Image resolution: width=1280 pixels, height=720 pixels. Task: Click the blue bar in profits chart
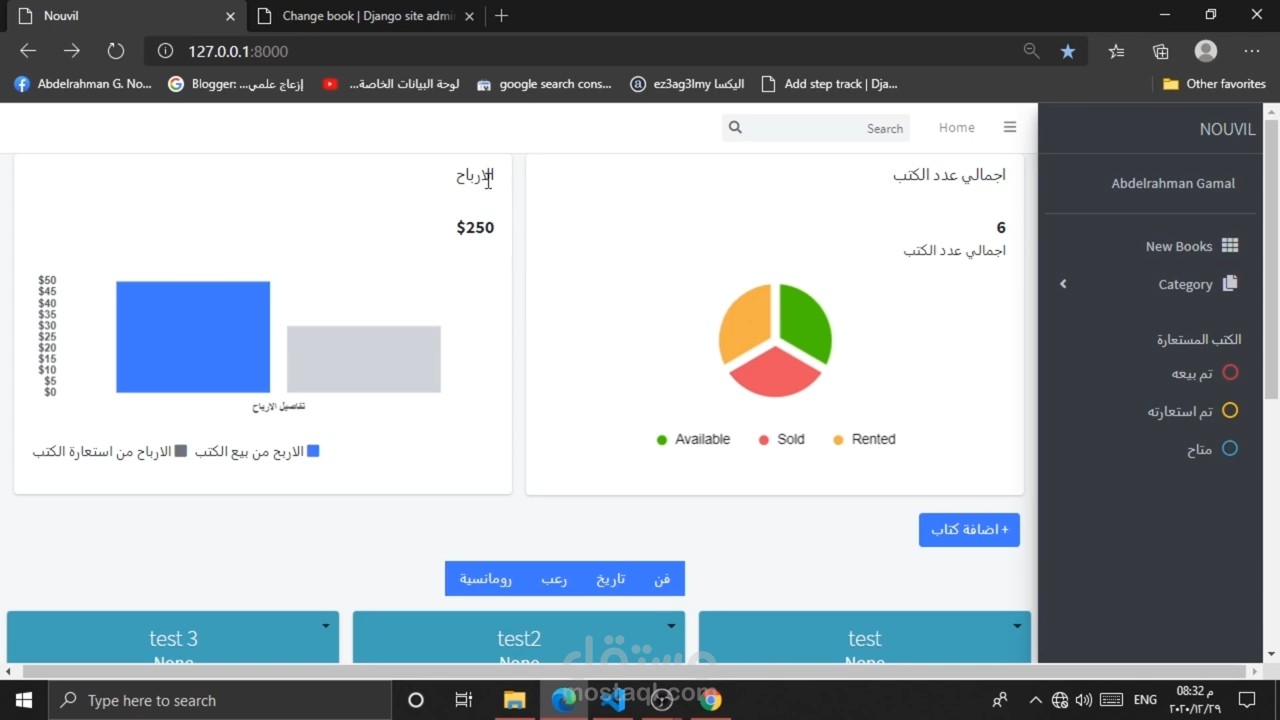pyautogui.click(x=193, y=337)
